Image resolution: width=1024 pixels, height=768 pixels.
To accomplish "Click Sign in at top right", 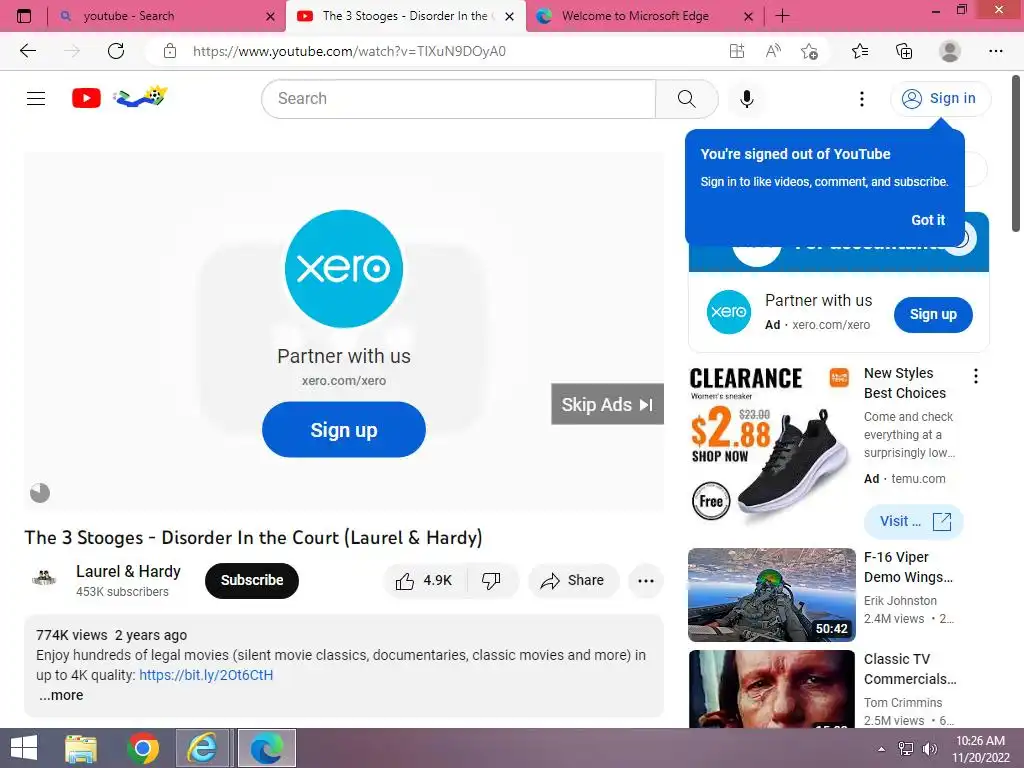I will point(940,99).
